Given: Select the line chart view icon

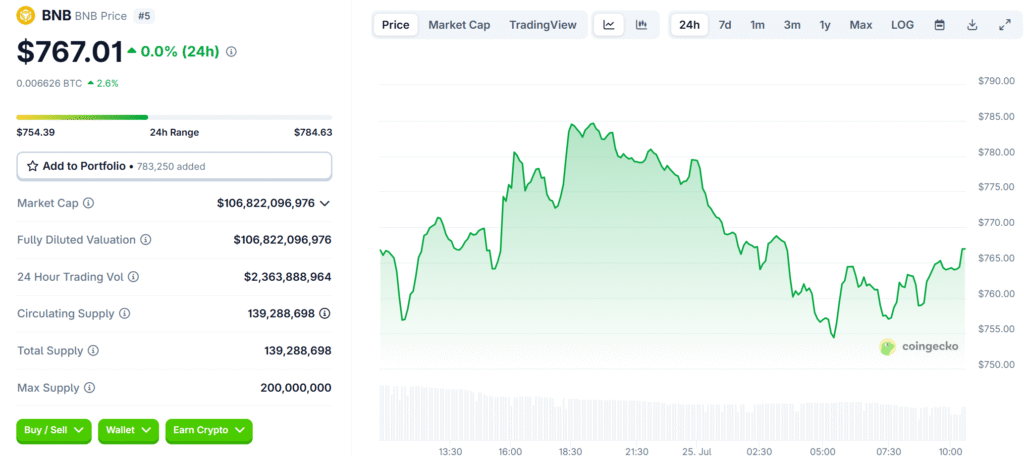Looking at the screenshot, I should 609,25.
